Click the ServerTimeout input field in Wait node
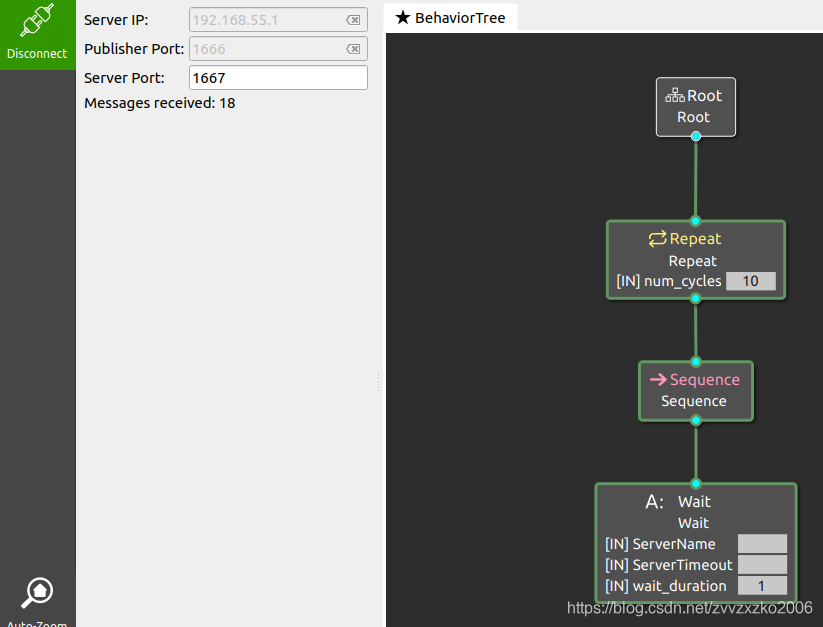Image resolution: width=823 pixels, height=627 pixels. (x=762, y=565)
